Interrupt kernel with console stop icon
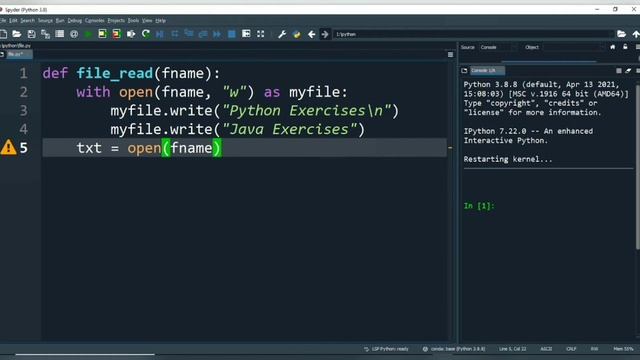 (619, 71)
